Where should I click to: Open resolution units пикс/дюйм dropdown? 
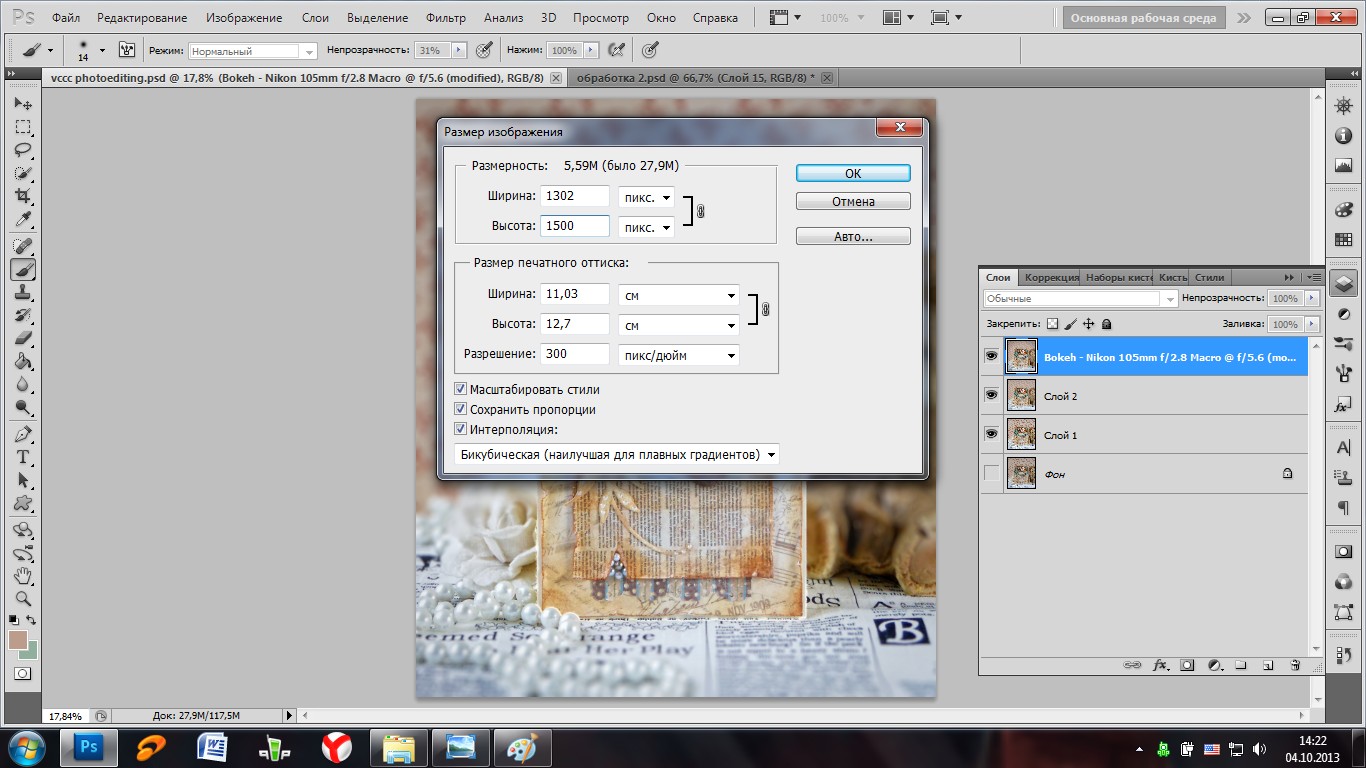click(678, 355)
